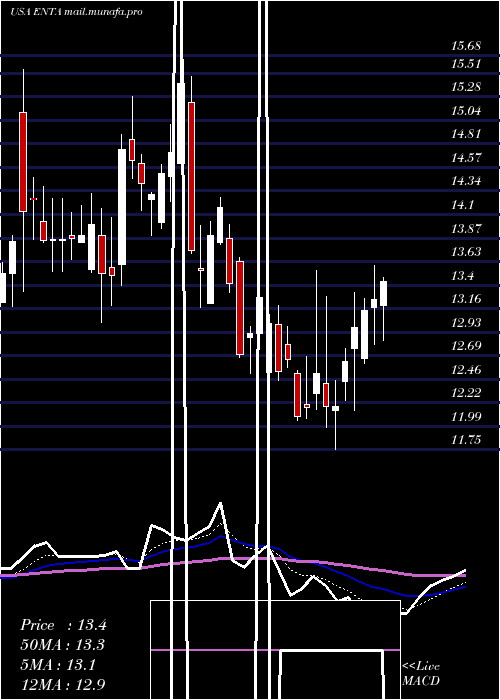Select the 12.46 price level label
The width and height of the screenshot is (500, 700).
(466, 369)
